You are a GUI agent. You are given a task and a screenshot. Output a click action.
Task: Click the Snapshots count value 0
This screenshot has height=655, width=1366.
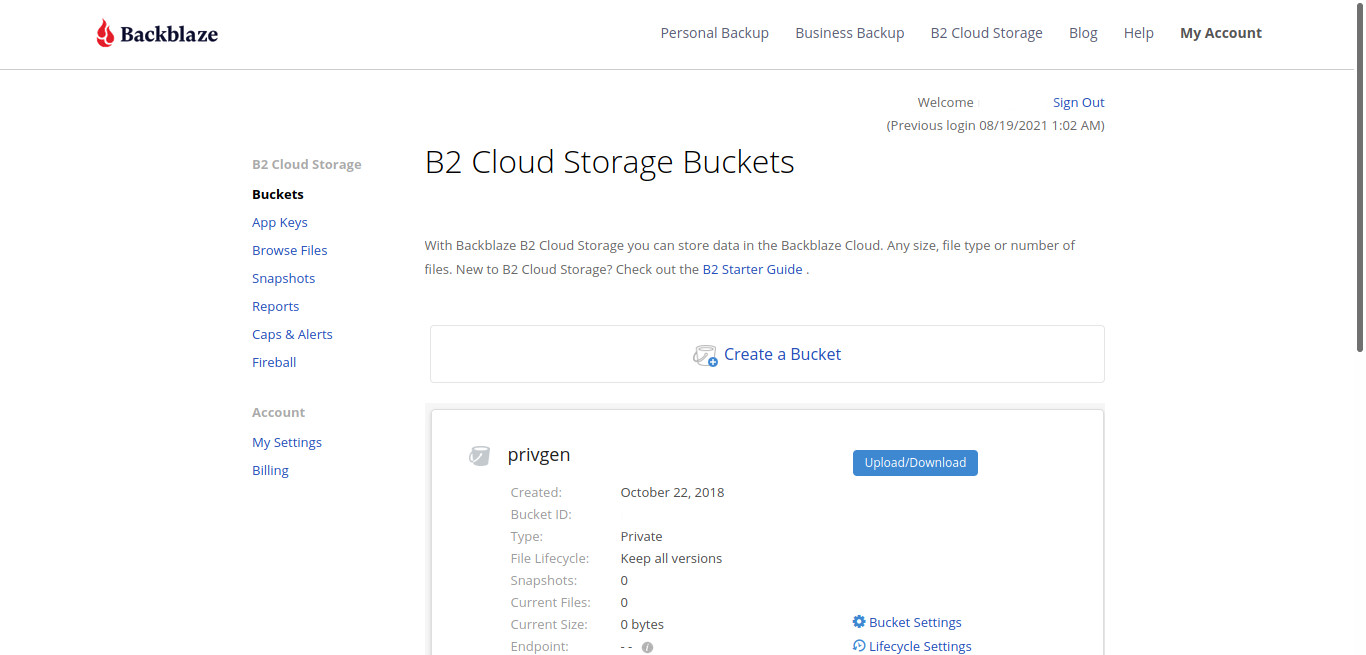click(624, 580)
